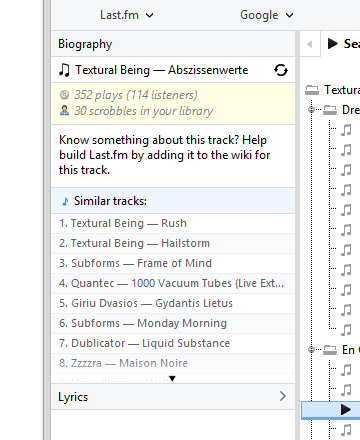Image resolution: width=360 pixels, height=440 pixels.
Task: Collapse the En album tree node
Action: pyautogui.click(x=311, y=350)
